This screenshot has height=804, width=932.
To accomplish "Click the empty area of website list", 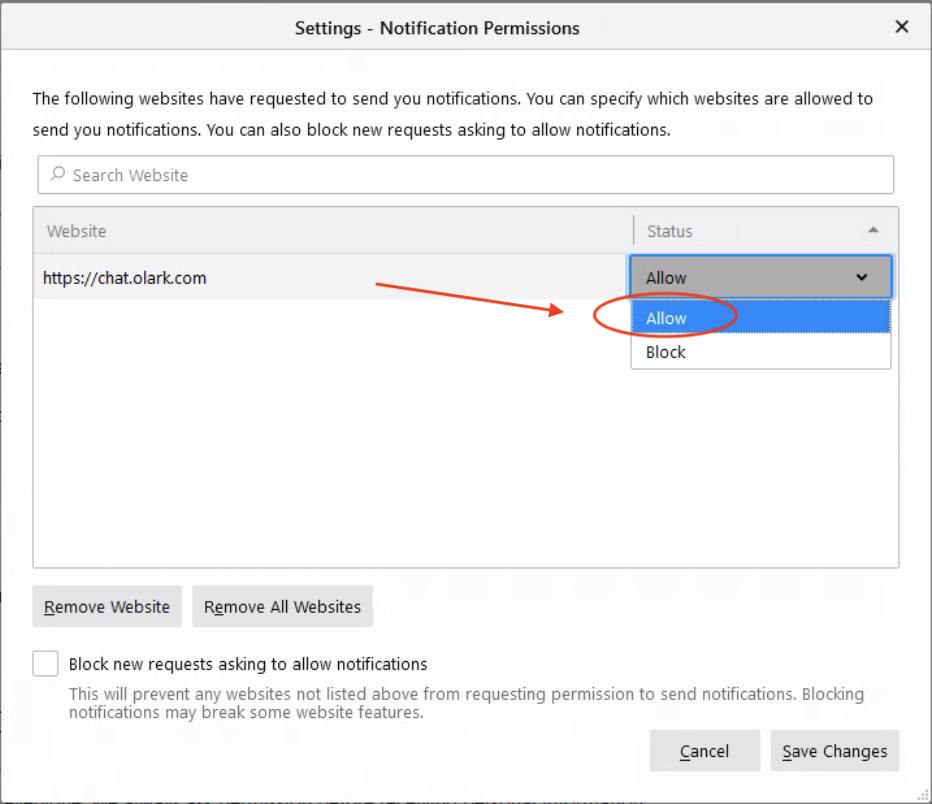I will (x=330, y=450).
